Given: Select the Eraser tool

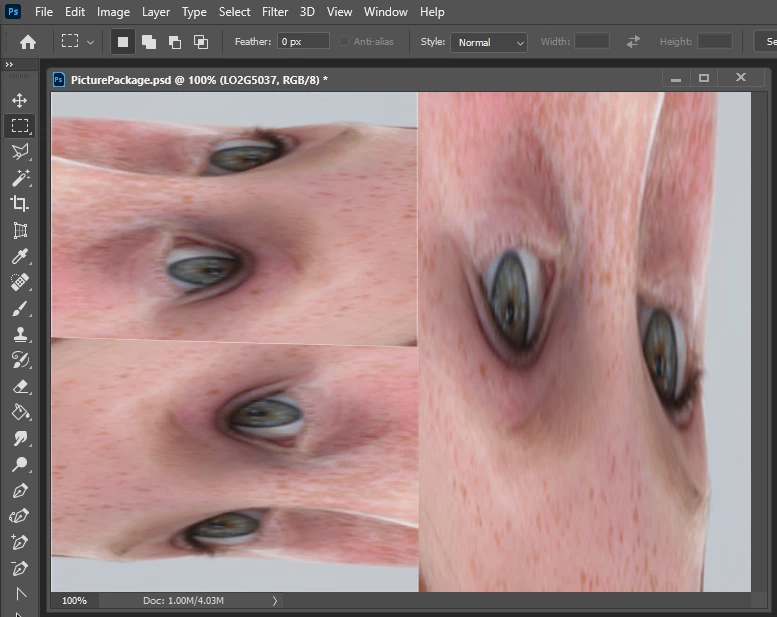Looking at the screenshot, I should (20, 386).
